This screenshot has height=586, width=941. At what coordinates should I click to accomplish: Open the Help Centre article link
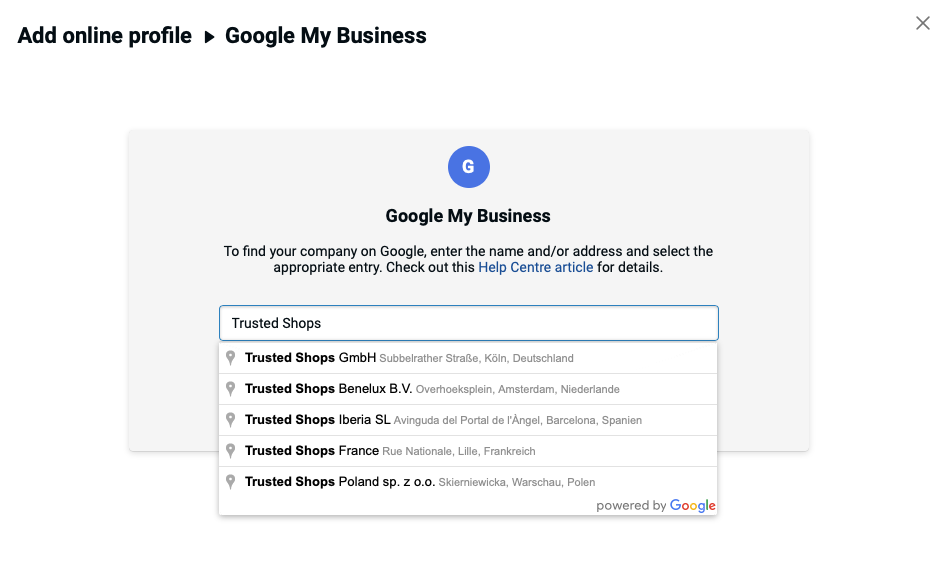click(535, 267)
